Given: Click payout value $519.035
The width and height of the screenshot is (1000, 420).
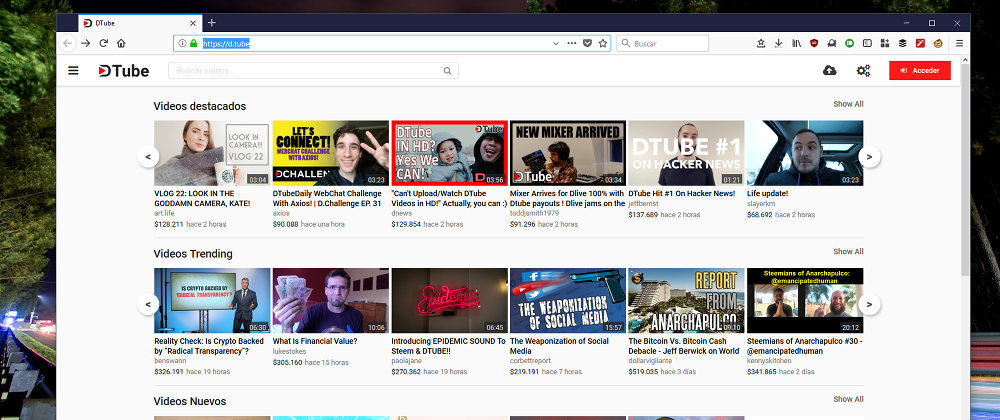Looking at the screenshot, I should pyautogui.click(x=643, y=372).
